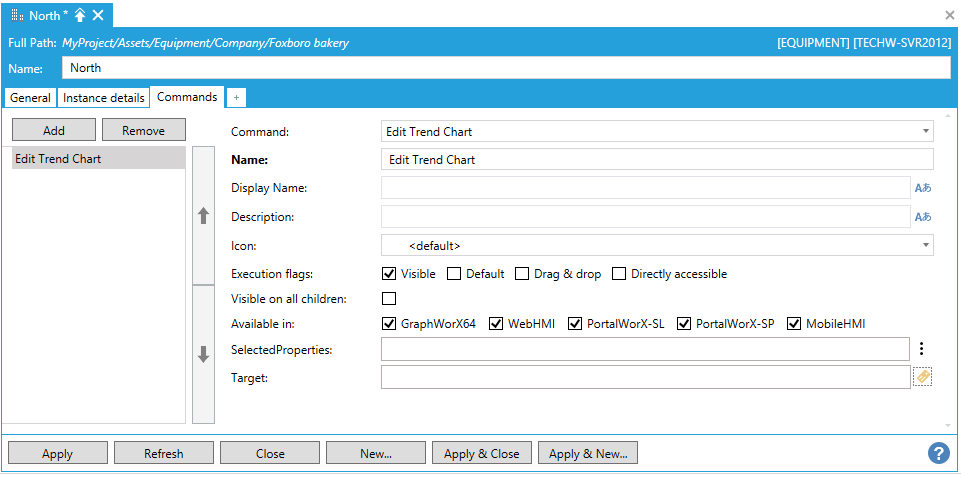Screen dimensions: 961x477
Task: Enable the Drag & drop checkbox
Action: click(x=522, y=274)
